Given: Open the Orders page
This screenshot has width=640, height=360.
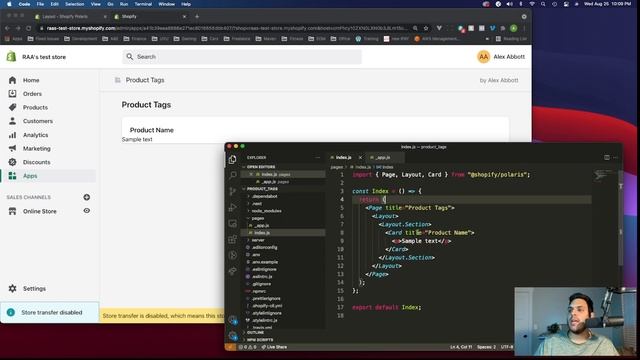Looking at the screenshot, I should point(32,94).
